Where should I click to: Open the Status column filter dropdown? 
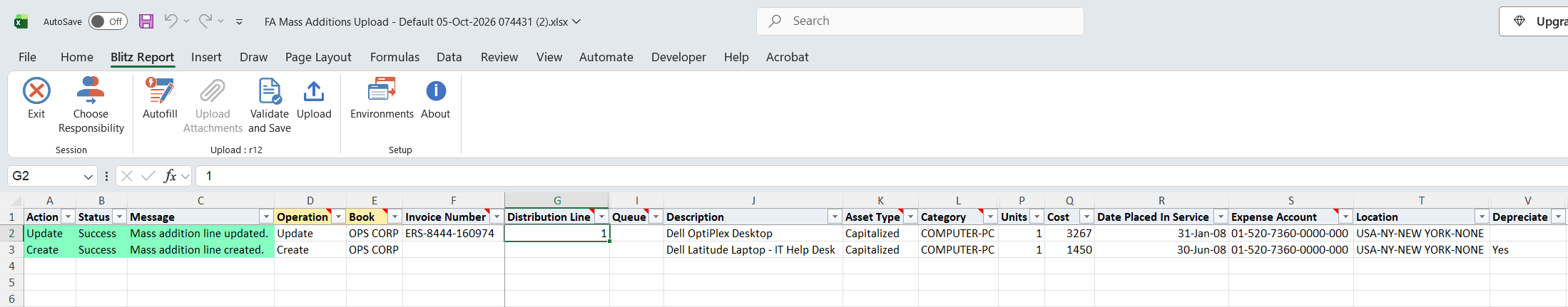(x=119, y=217)
